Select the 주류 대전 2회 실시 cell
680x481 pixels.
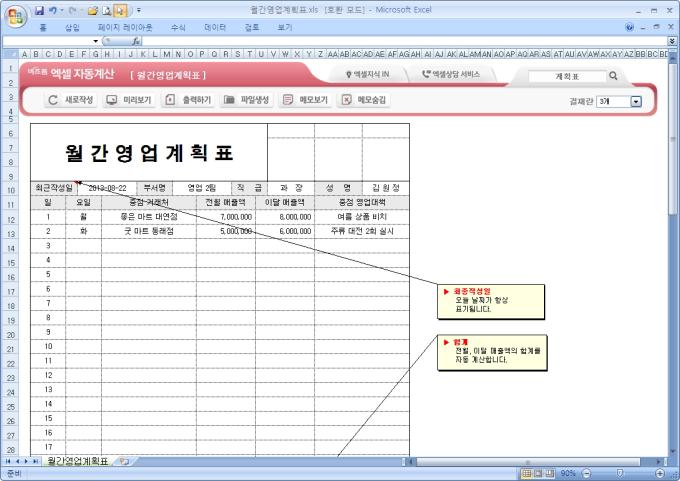pyautogui.click(x=362, y=231)
